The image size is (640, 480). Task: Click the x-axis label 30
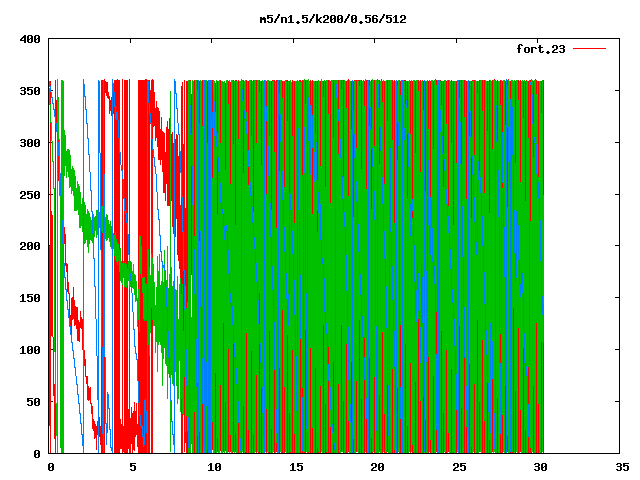pos(540,467)
